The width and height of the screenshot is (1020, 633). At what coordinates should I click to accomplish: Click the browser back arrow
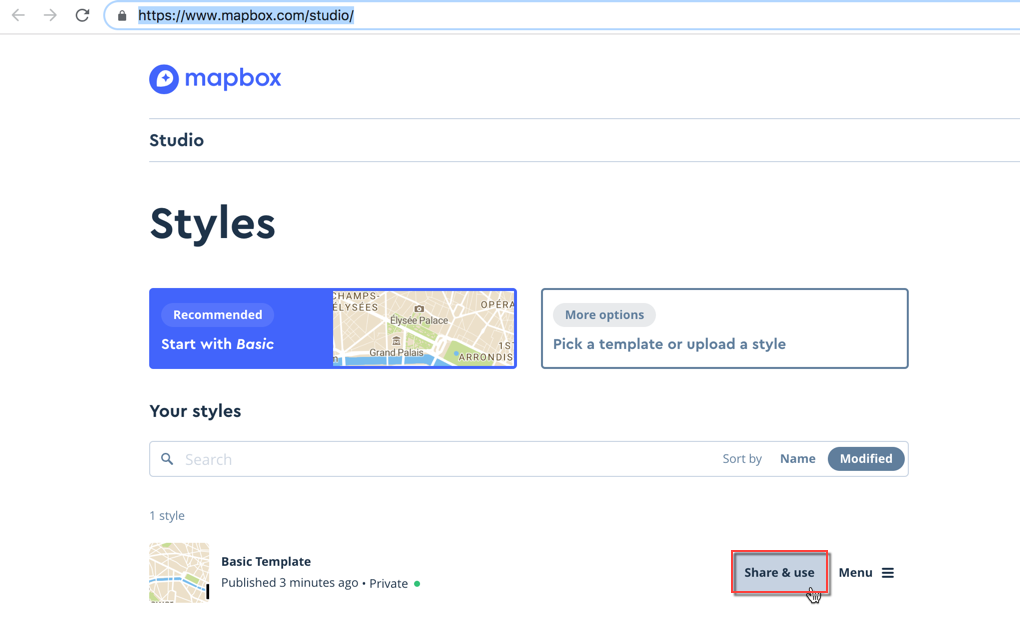(18, 15)
